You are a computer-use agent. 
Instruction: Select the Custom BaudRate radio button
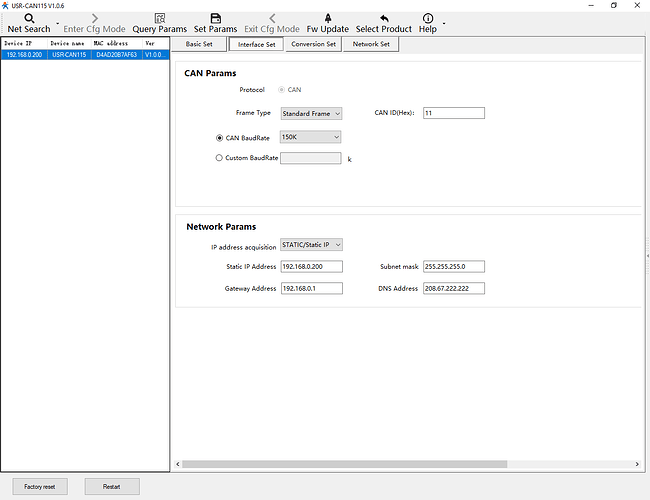point(220,158)
